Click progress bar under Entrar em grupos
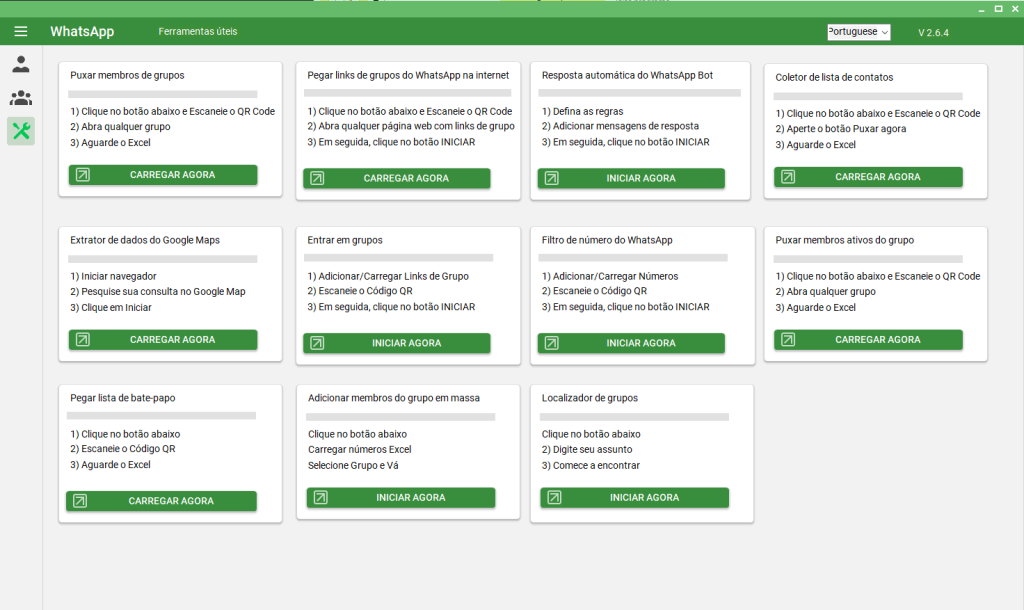Screen dimensions: 1024x610 [398, 258]
